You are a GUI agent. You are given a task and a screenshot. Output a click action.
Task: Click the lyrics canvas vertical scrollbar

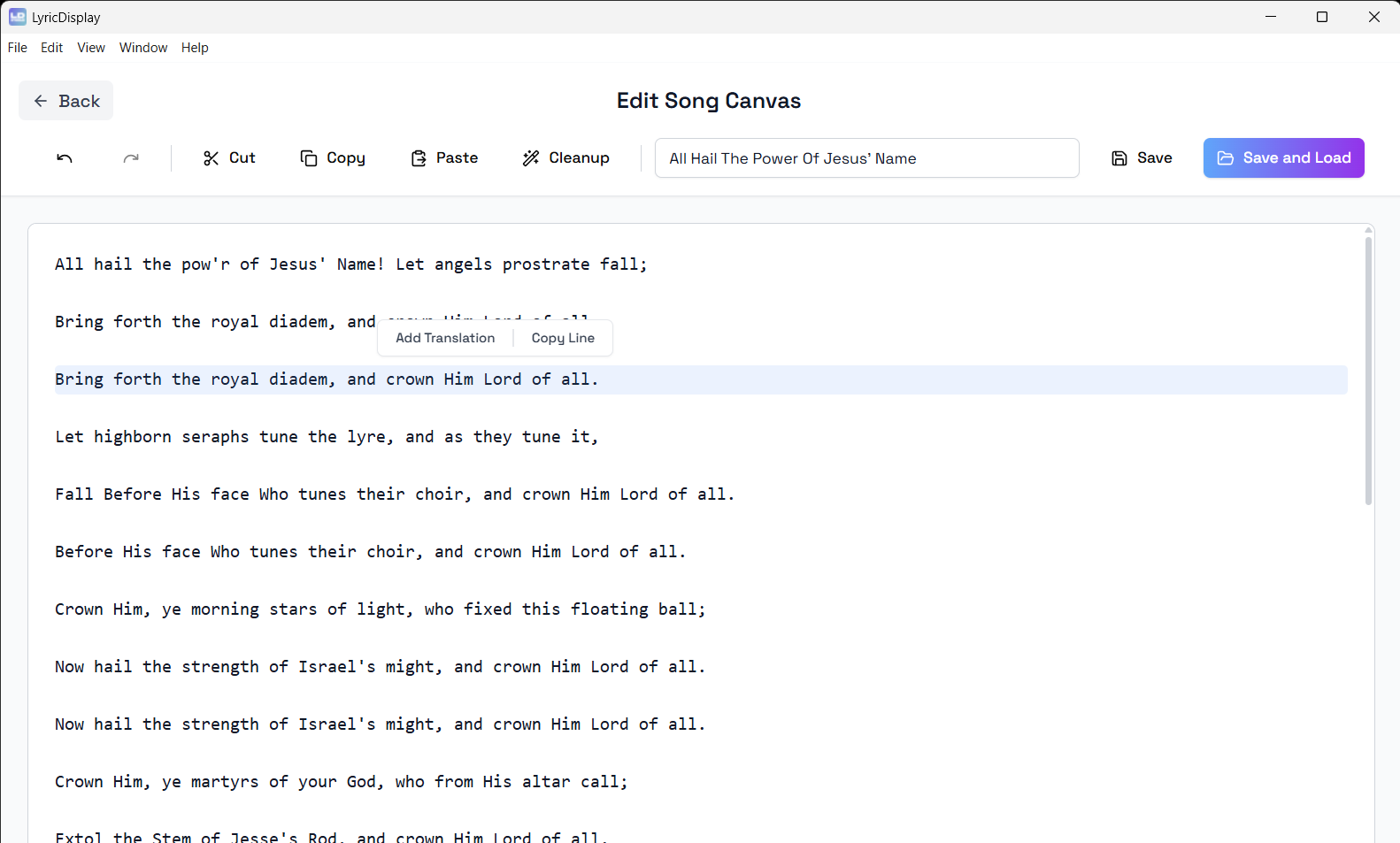click(x=1368, y=372)
